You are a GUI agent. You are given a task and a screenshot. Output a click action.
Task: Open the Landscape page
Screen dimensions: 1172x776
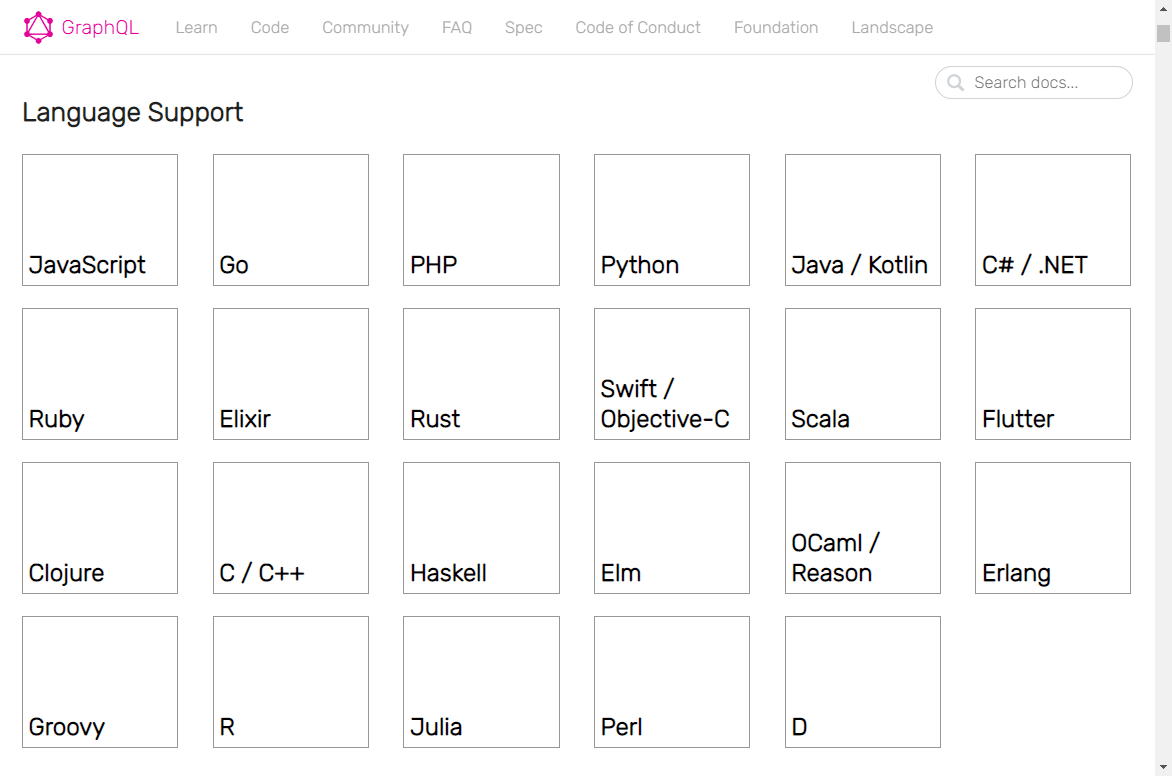pos(892,27)
